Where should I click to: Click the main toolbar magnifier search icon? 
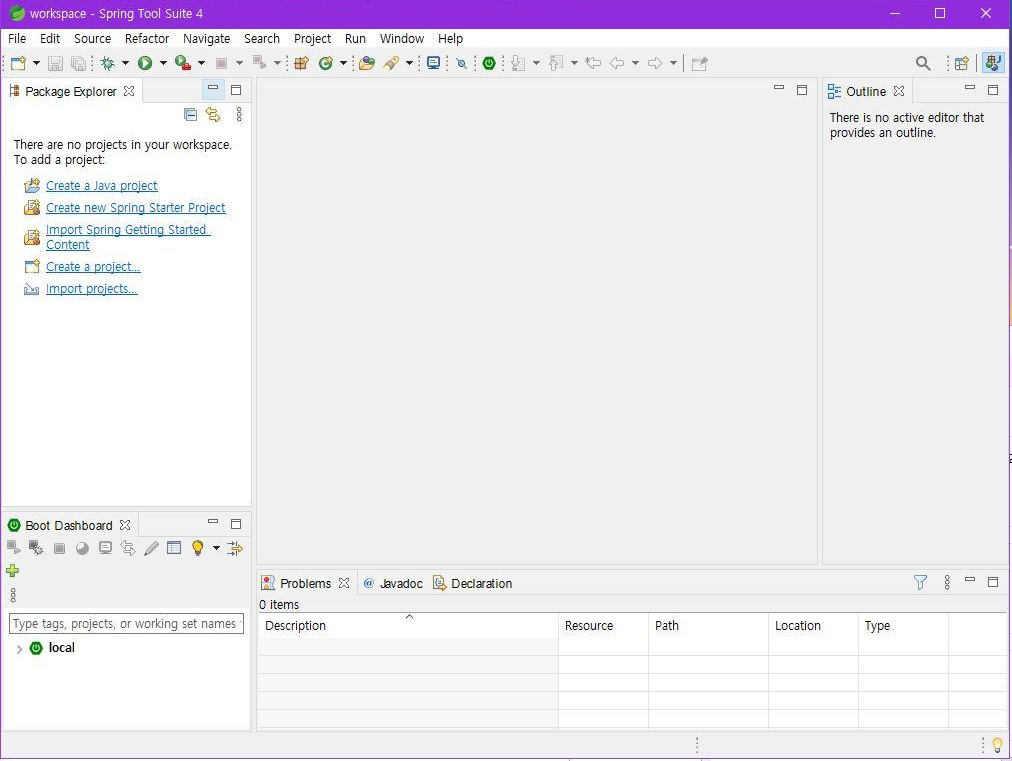[x=923, y=63]
